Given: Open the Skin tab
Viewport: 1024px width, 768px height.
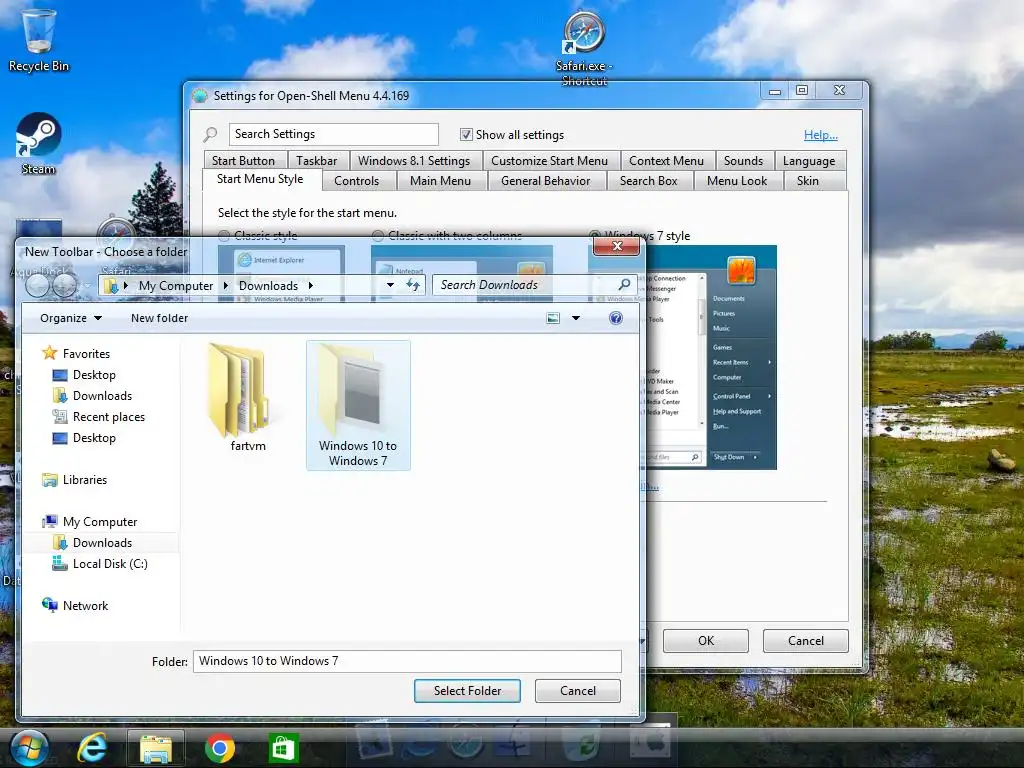Looking at the screenshot, I should click(x=808, y=181).
